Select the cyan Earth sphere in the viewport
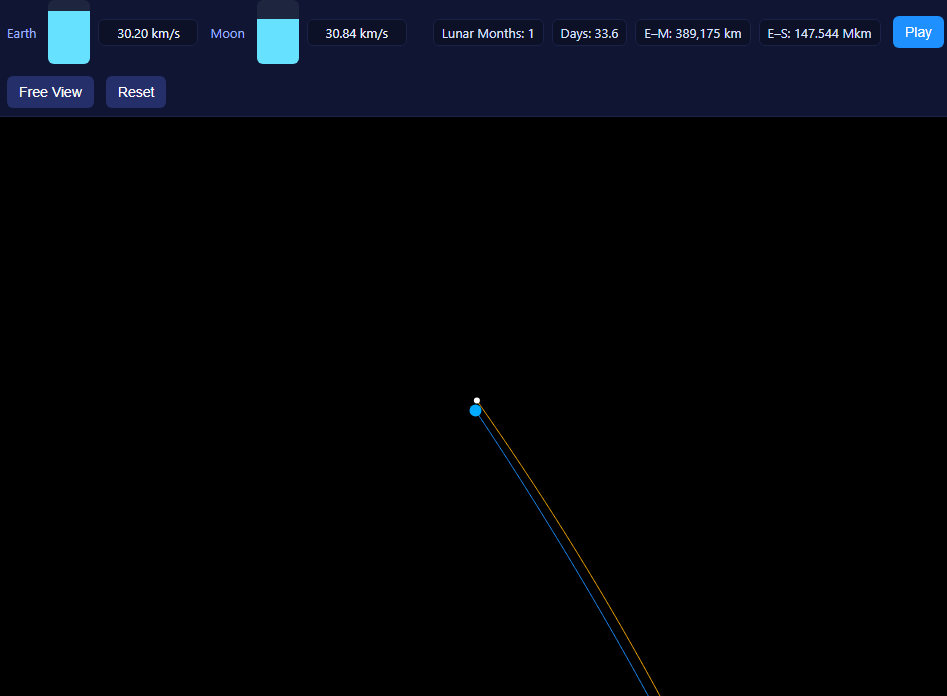Screen dimensions: 947x696 coord(475,408)
